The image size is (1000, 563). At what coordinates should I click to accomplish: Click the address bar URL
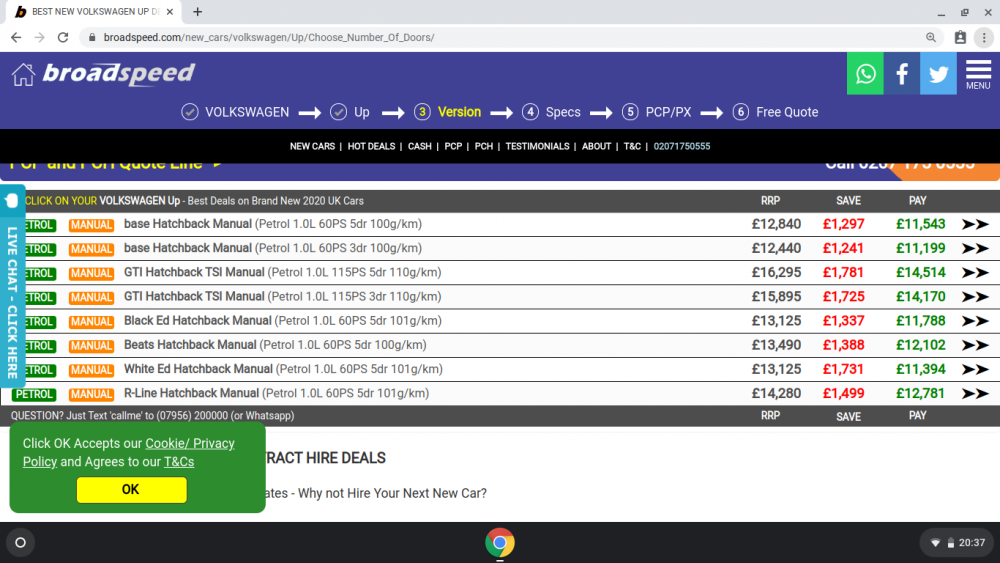point(269,38)
